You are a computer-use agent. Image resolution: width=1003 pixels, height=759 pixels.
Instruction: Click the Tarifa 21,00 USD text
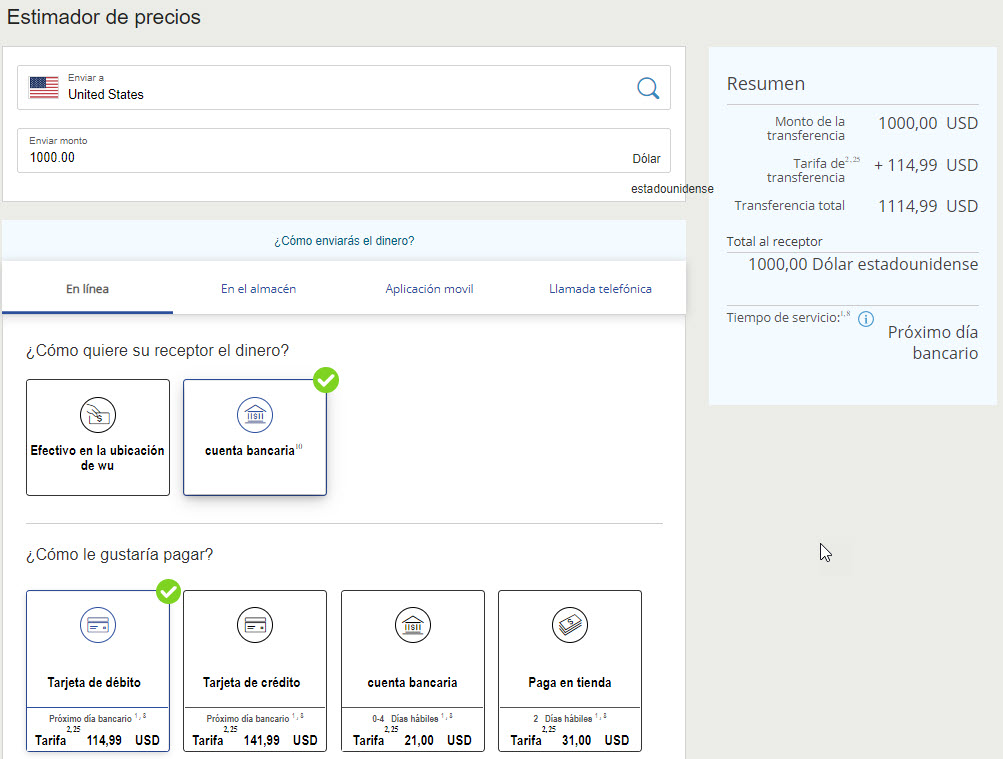[x=413, y=740]
